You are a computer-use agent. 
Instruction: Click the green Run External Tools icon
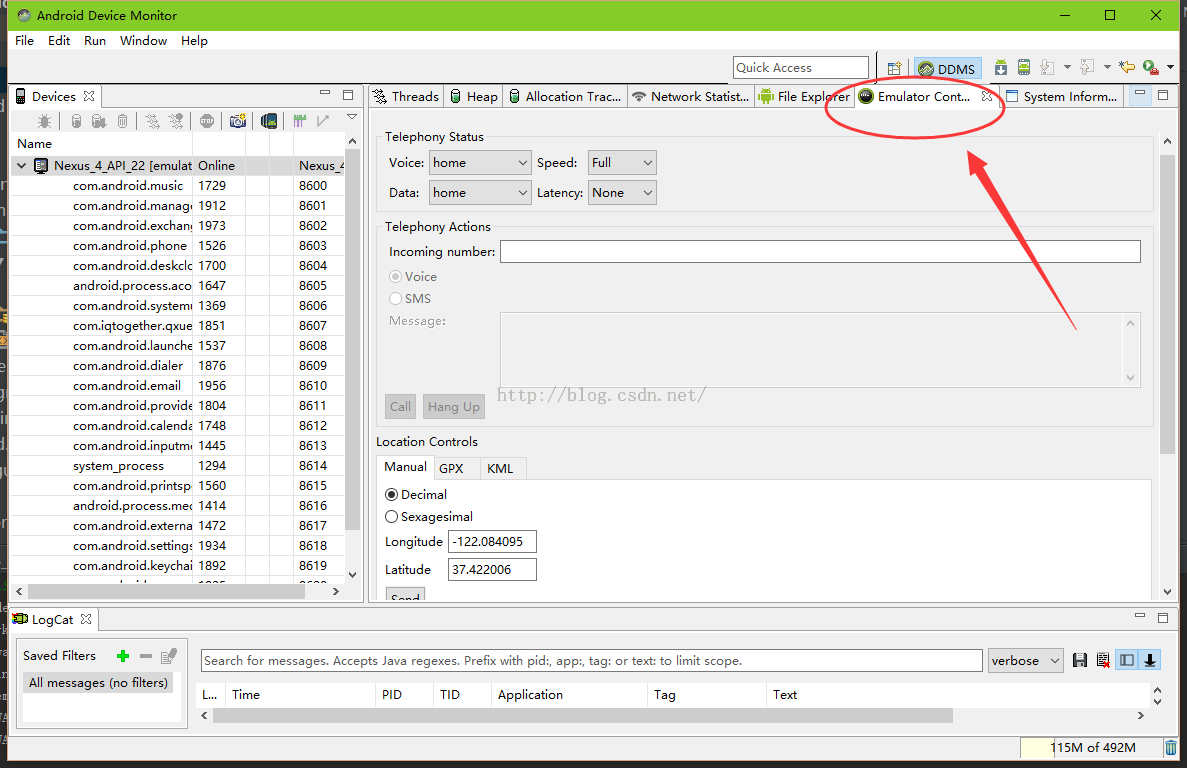[1151, 67]
